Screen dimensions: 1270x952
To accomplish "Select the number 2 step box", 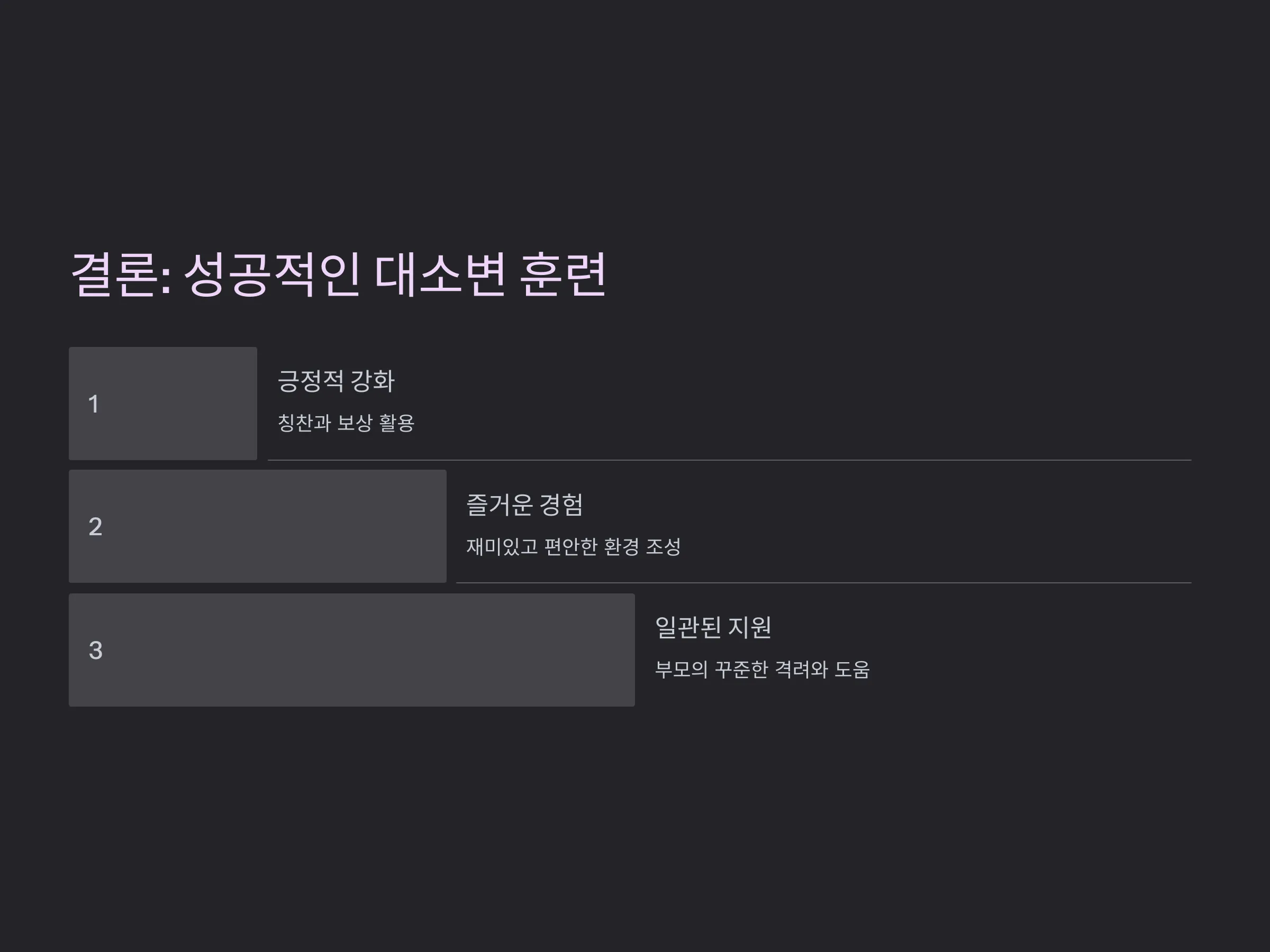I will pos(258,526).
